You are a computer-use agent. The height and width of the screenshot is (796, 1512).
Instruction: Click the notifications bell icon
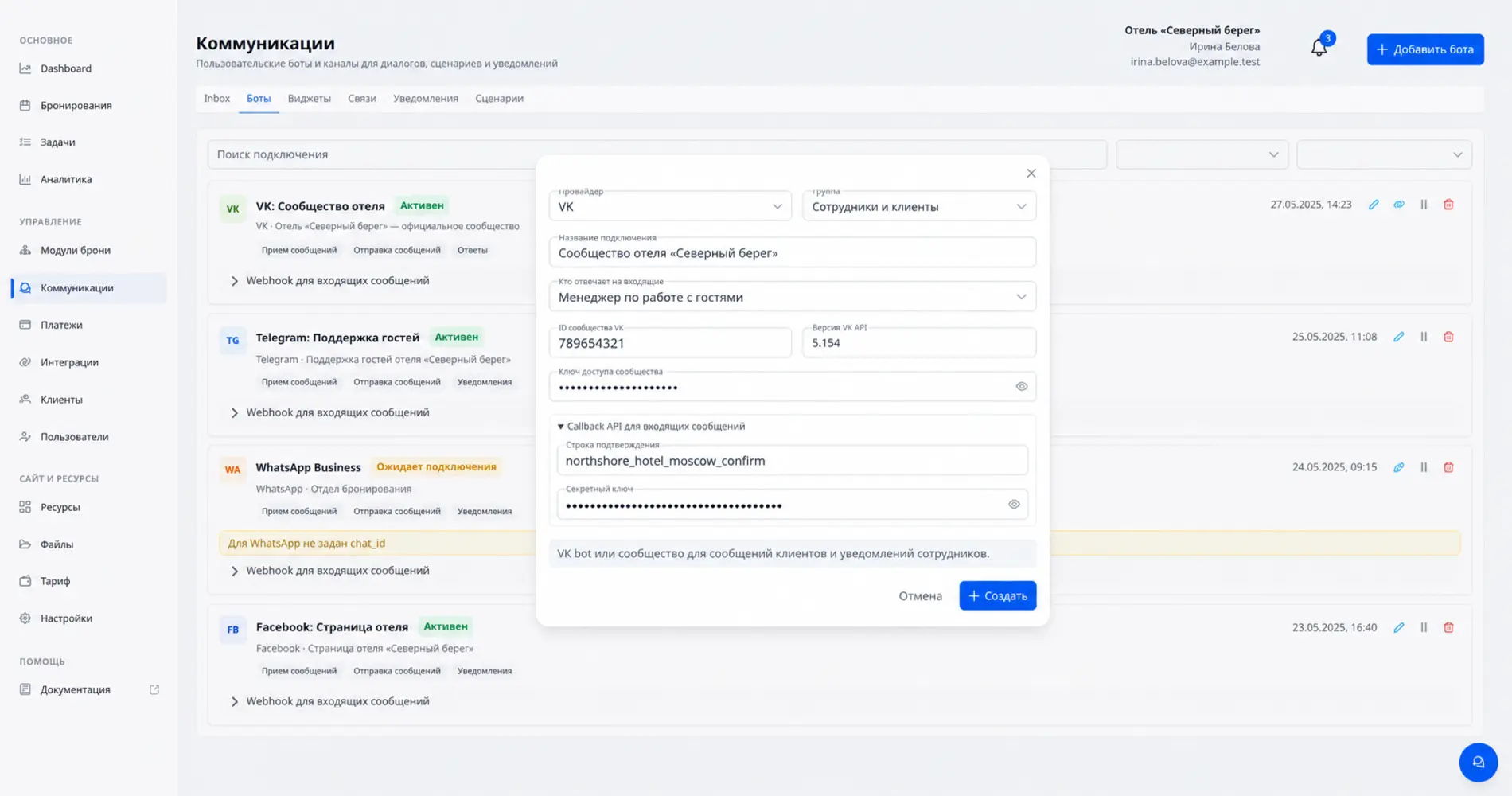pyautogui.click(x=1319, y=48)
